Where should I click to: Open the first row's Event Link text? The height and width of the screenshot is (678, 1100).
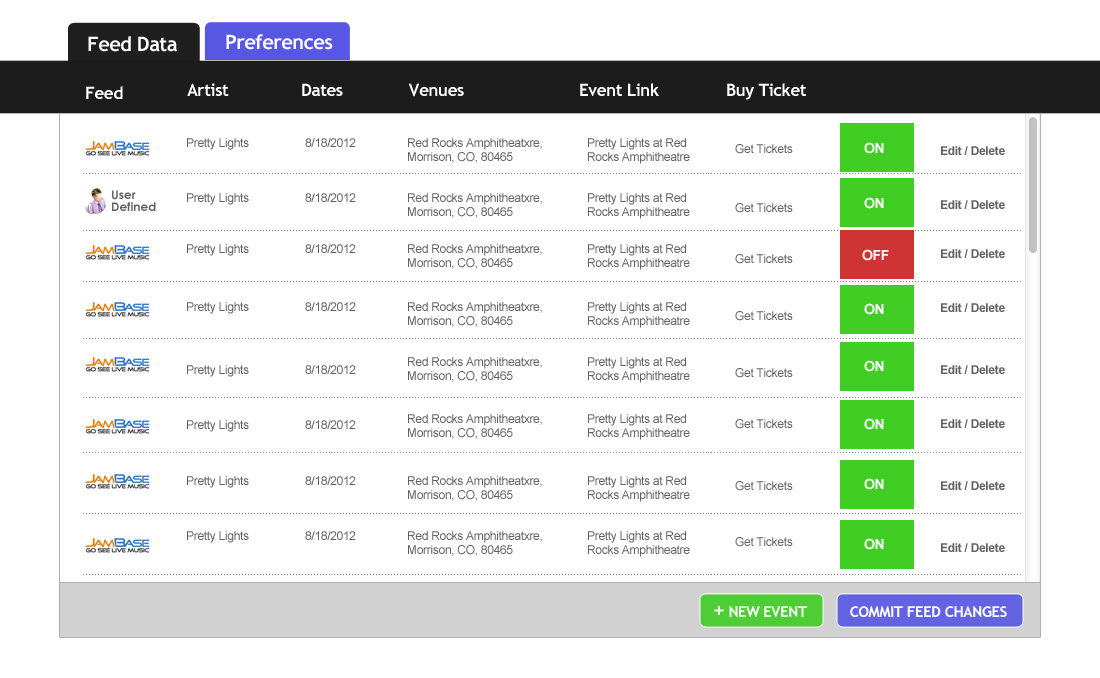pos(637,150)
